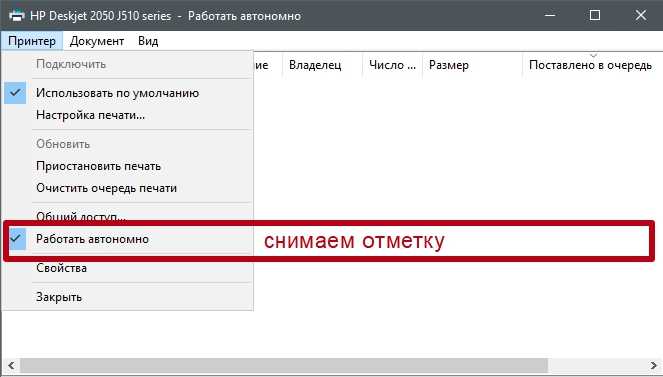The image size is (663, 377).
Task: Choose Очистить очередь печати
Action: pyautogui.click(x=128, y=188)
